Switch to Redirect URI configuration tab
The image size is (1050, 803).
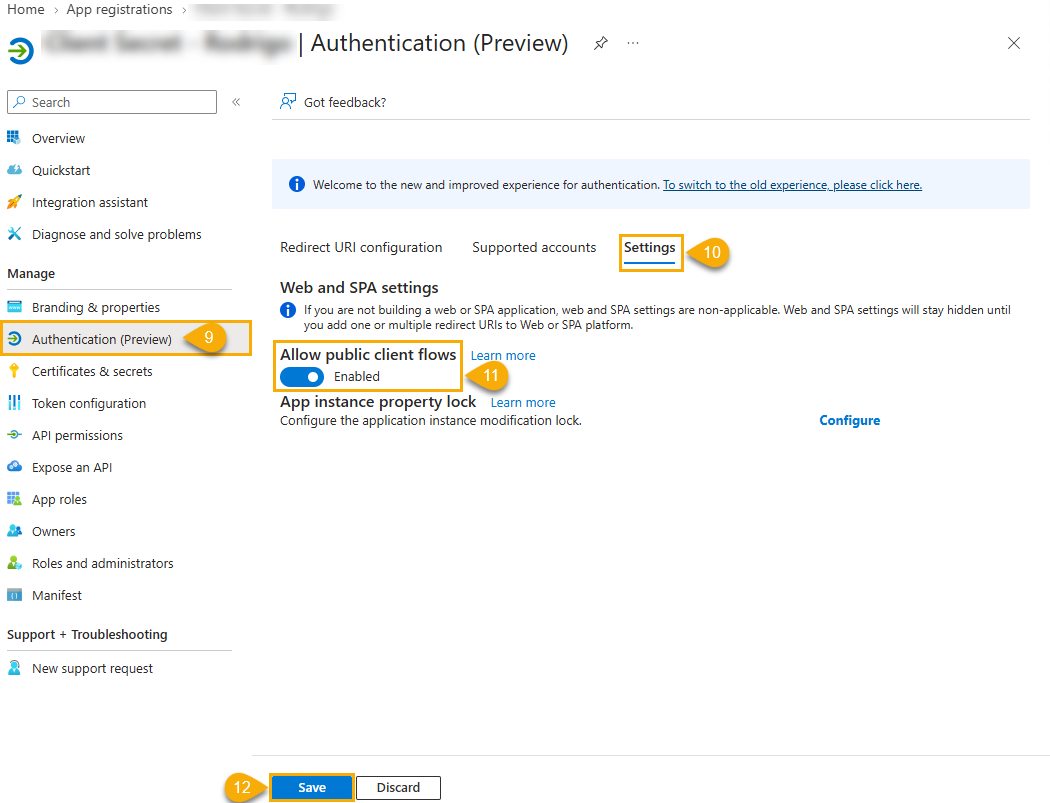(361, 247)
